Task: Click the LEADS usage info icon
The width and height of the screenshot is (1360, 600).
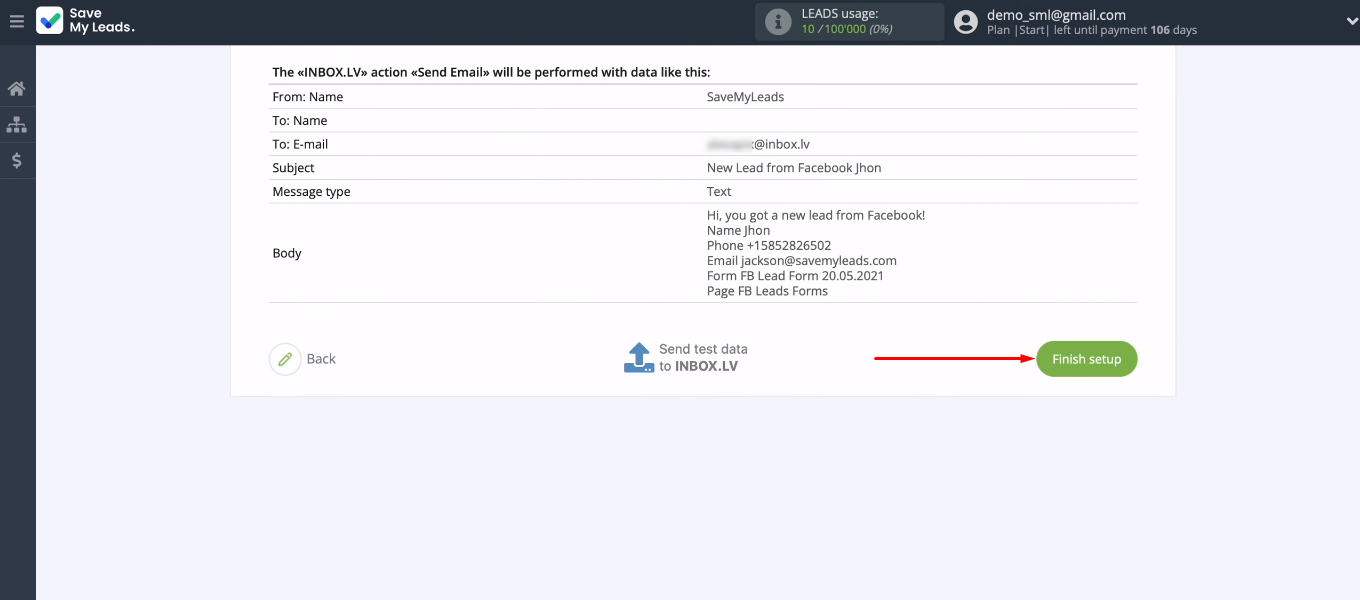Action: [x=778, y=22]
